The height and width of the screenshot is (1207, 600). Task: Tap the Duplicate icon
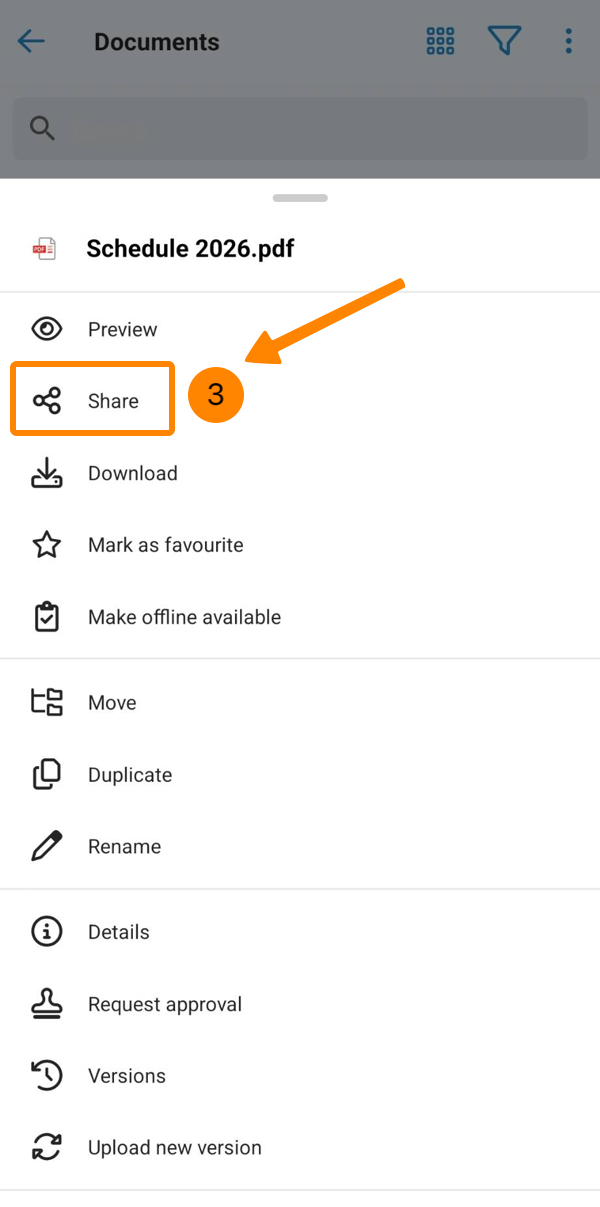point(47,775)
